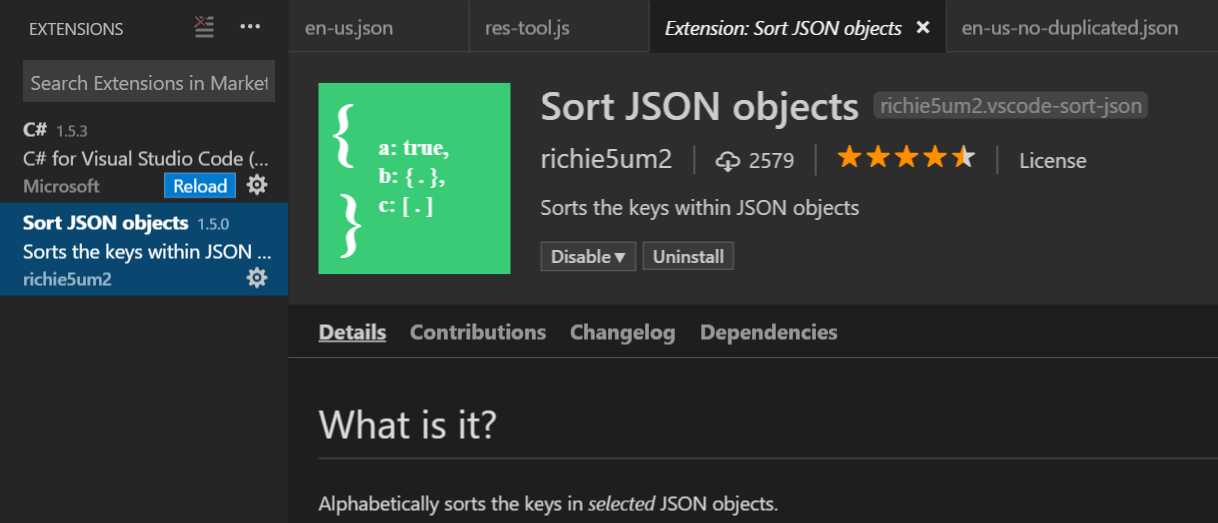1218x523 pixels.
Task: Click the download count cloud icon
Action: (728, 160)
